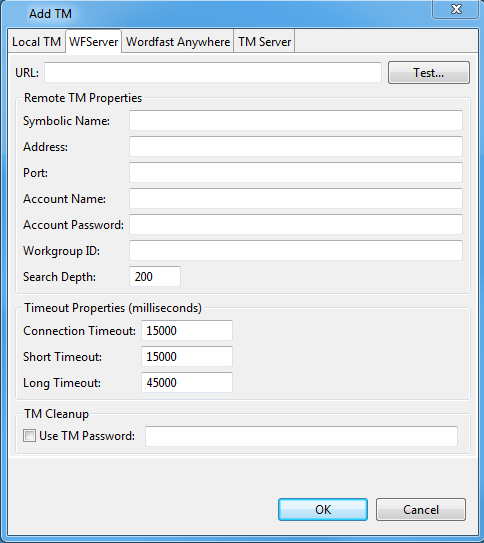
Task: Open the TM Server tab
Action: point(265,42)
